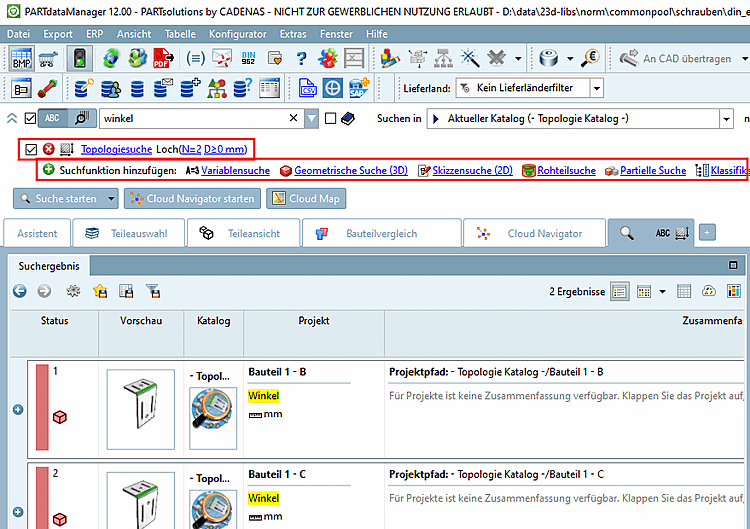Open the result view options dropdown arrow
This screenshot has height=529, width=750.
[662, 291]
